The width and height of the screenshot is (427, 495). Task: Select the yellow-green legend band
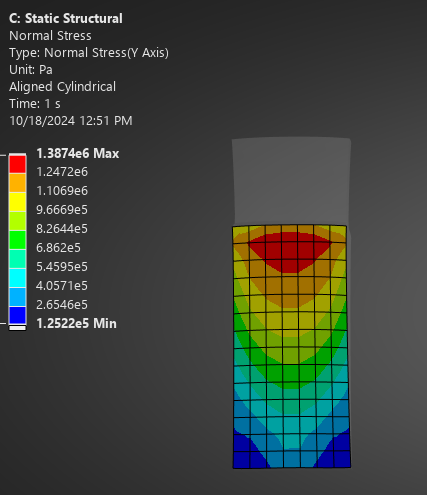[x=17, y=221]
